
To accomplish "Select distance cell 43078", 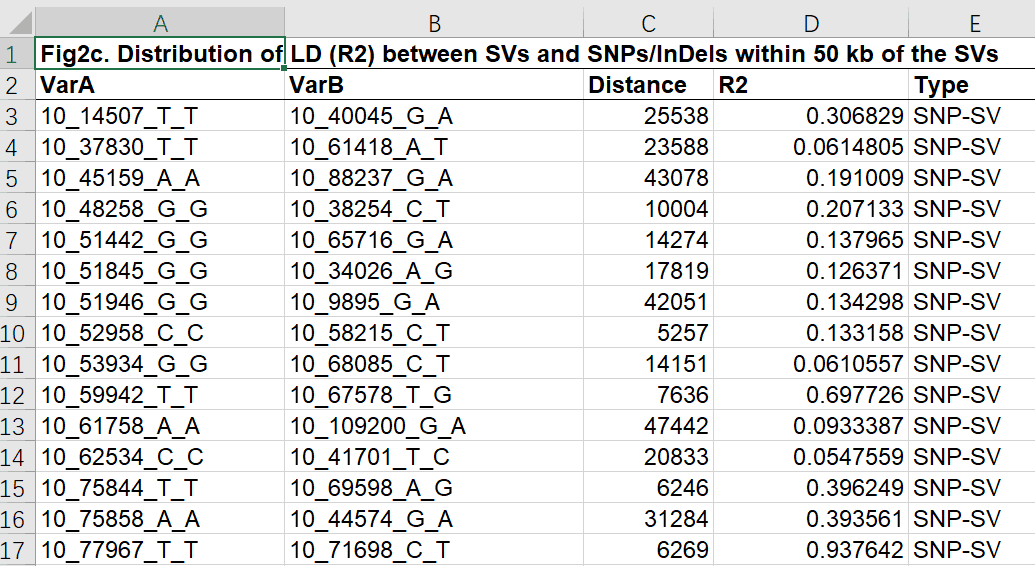I will (x=648, y=178).
